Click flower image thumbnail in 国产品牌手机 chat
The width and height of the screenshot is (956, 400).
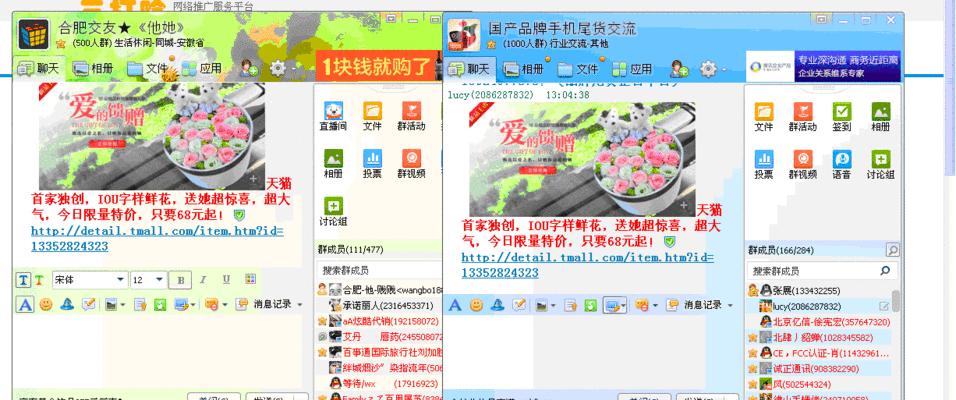pos(582,159)
